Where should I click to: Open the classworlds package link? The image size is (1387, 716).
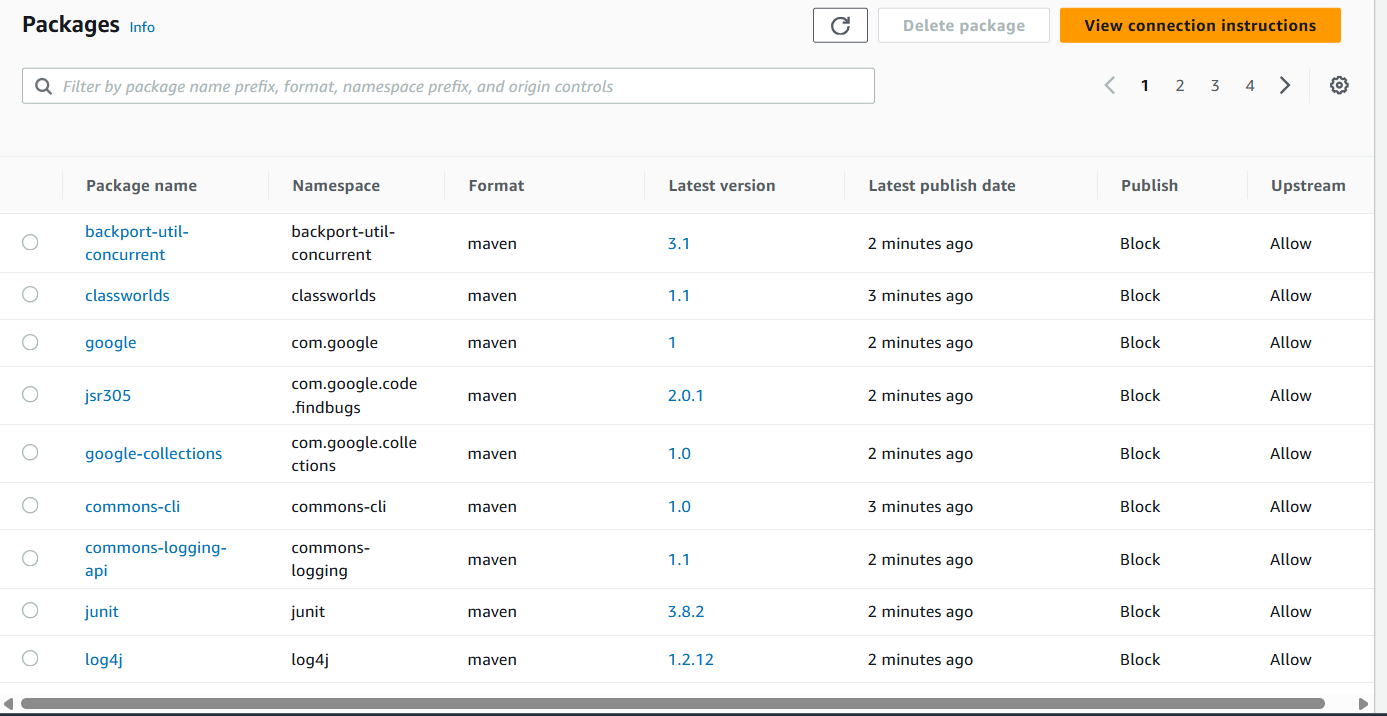(127, 296)
